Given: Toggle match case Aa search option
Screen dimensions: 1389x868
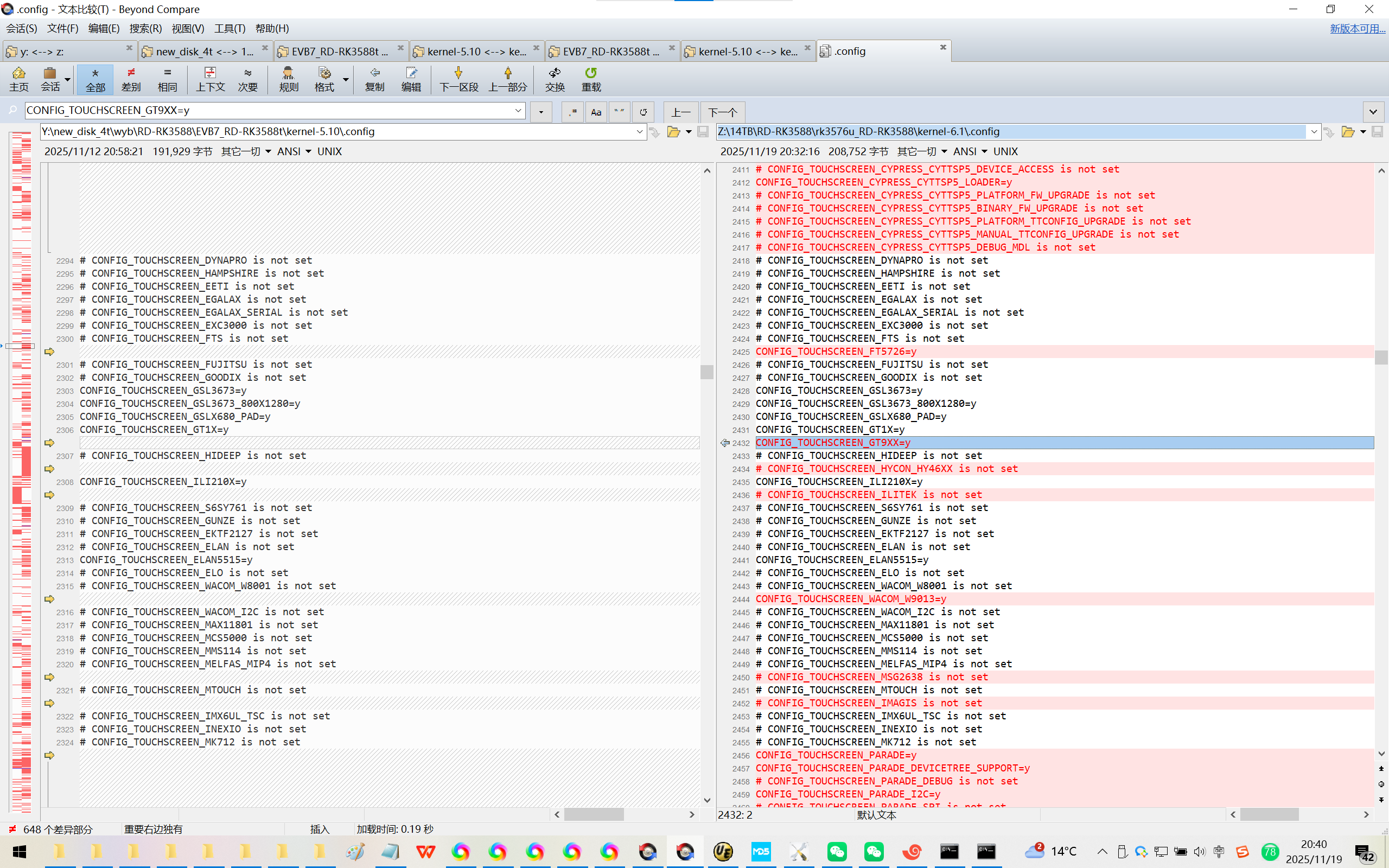Looking at the screenshot, I should tap(596, 112).
